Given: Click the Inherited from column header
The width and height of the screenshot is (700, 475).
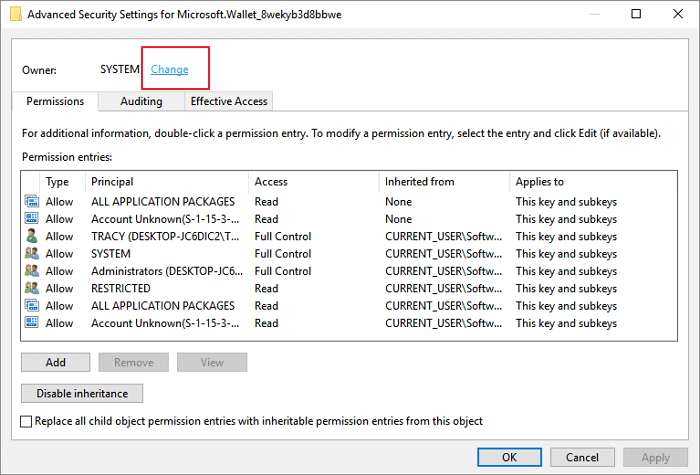Looking at the screenshot, I should tap(420, 182).
